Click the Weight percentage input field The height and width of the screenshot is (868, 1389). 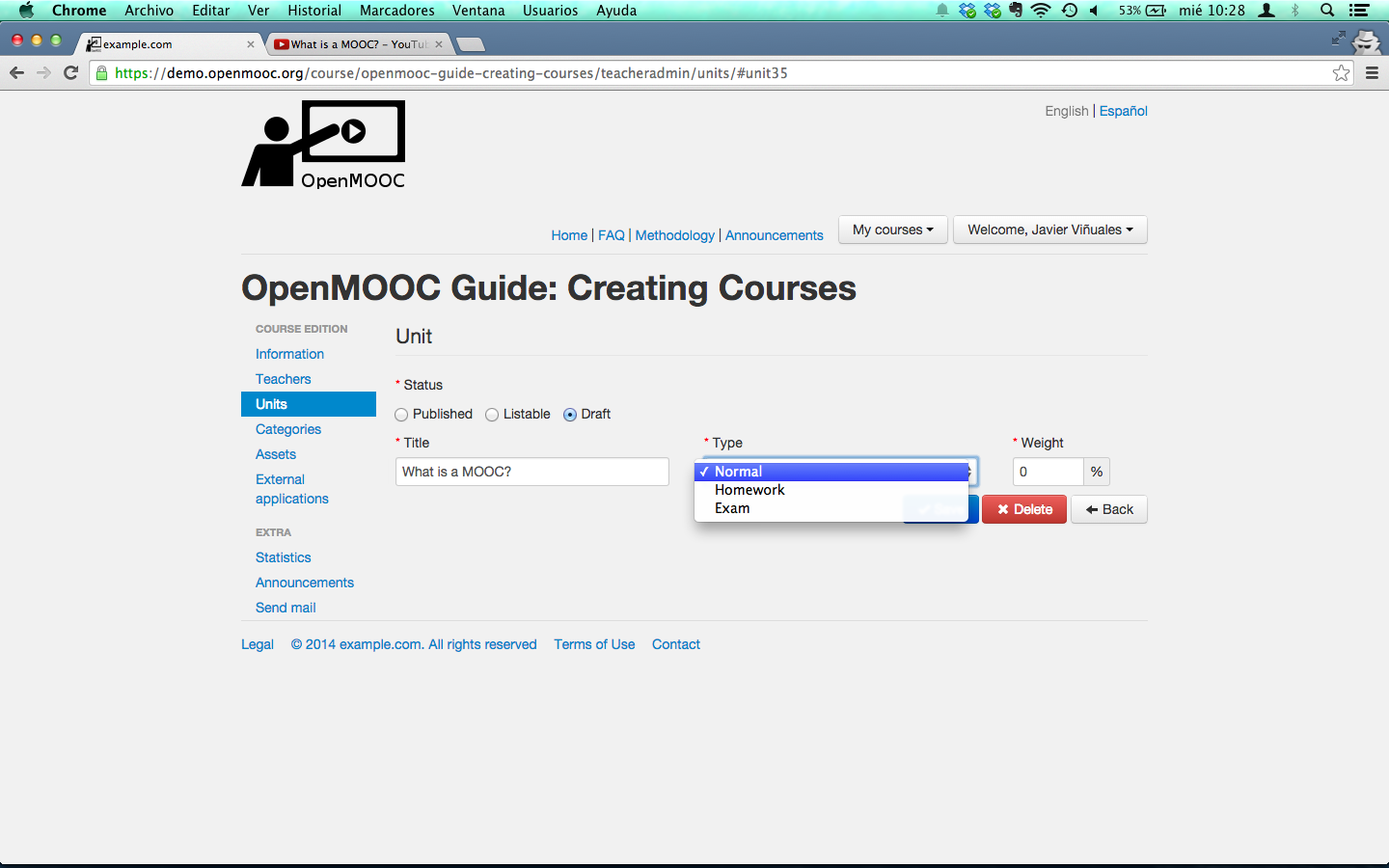(1049, 472)
